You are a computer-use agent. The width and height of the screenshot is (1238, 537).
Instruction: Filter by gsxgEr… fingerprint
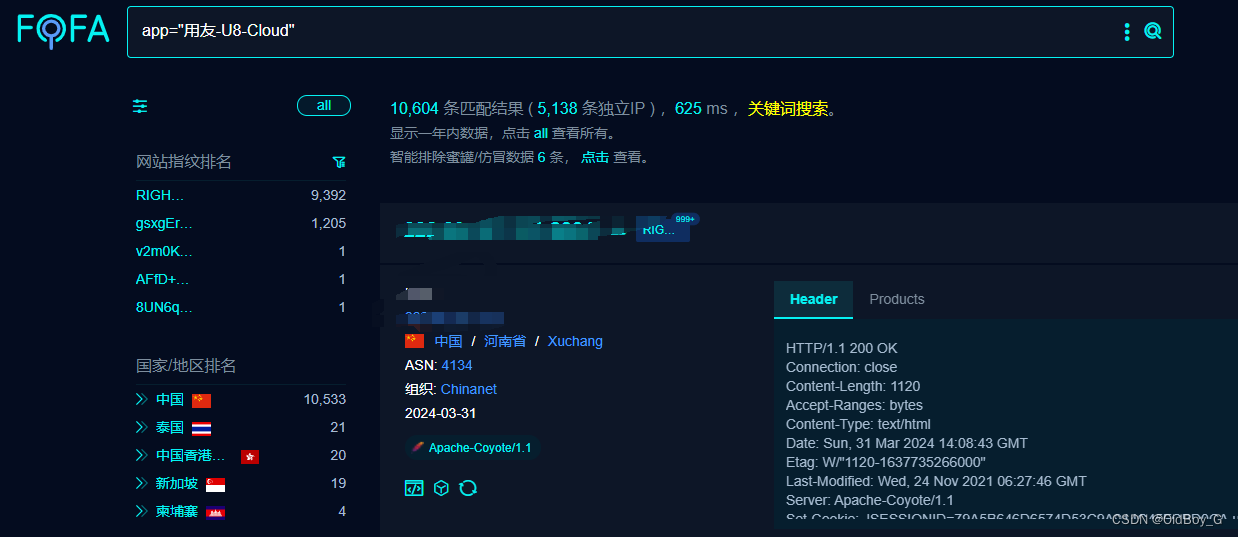tap(164, 223)
